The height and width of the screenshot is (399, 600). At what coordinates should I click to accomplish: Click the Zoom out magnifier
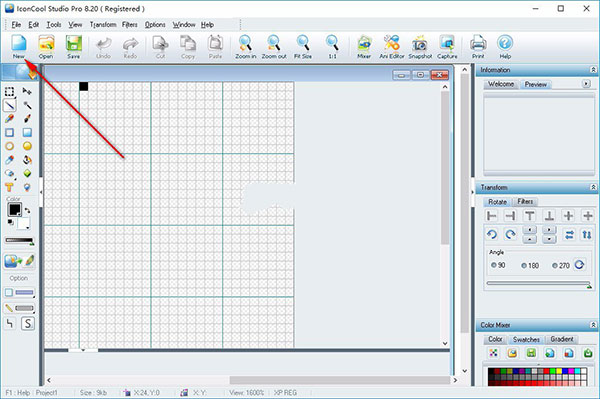tap(274, 46)
